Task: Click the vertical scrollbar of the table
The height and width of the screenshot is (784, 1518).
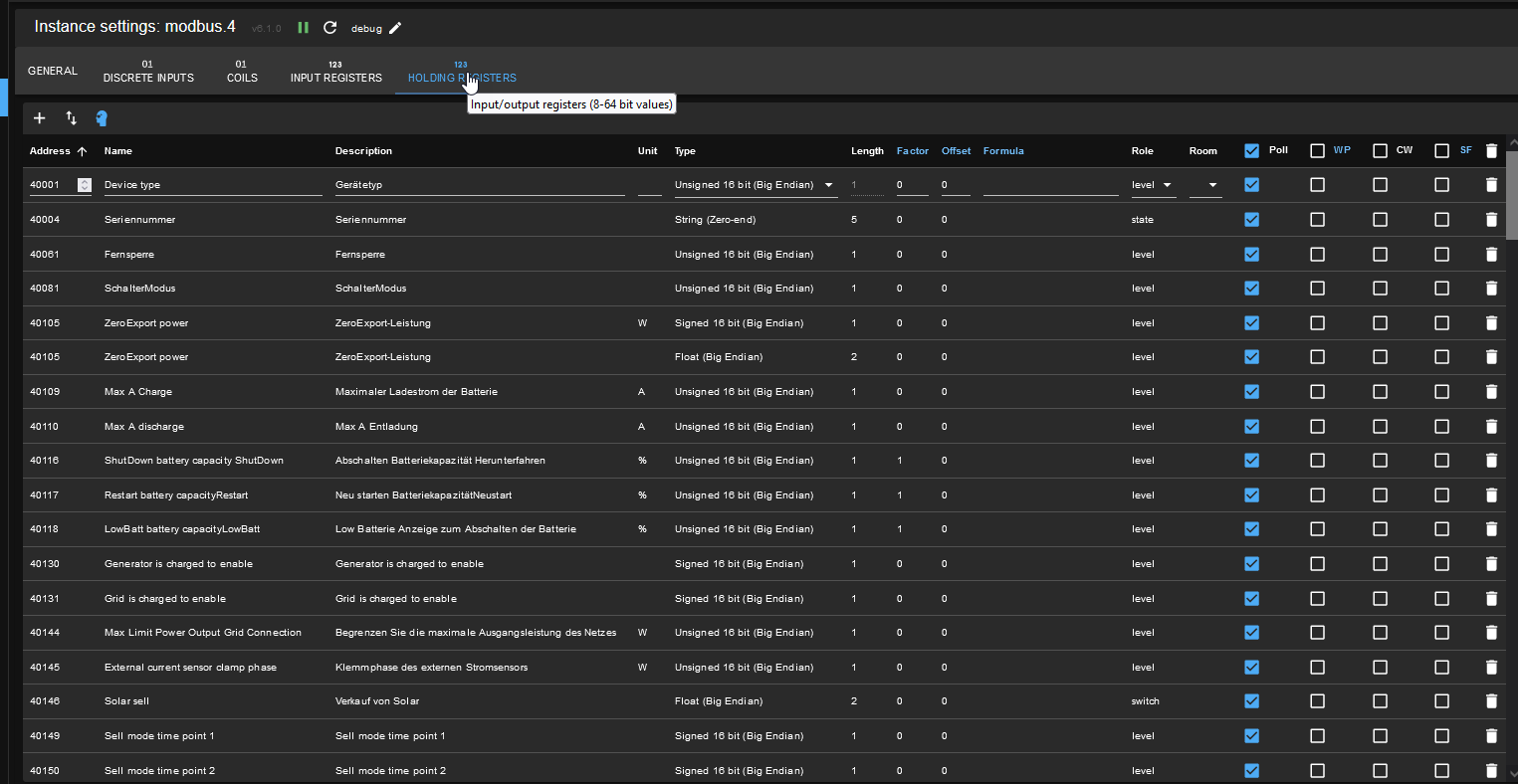Action: click(x=1512, y=195)
